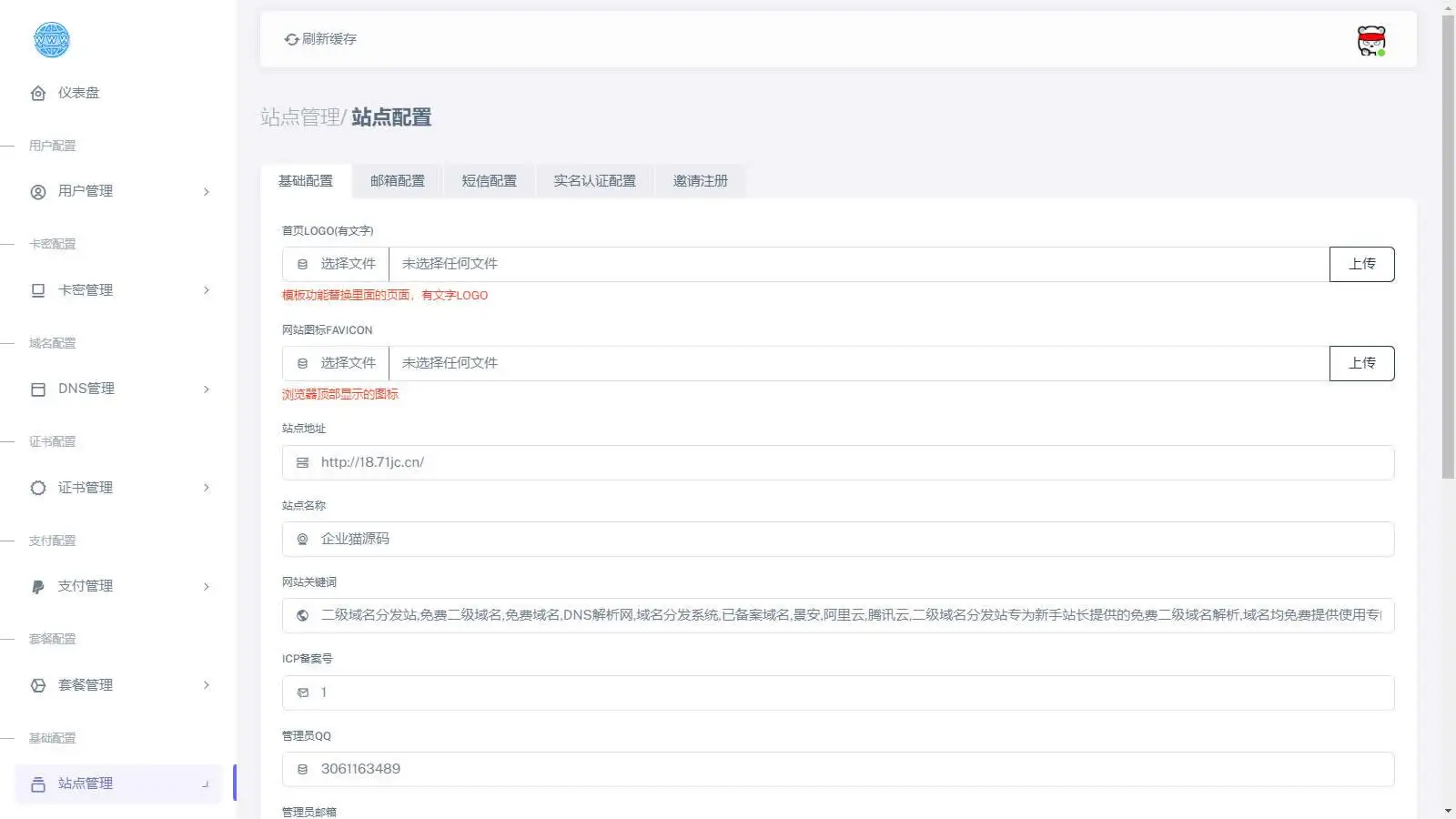Select the 用户管理 user icon in sidebar
This screenshot has height=819, width=1456.
[37, 191]
